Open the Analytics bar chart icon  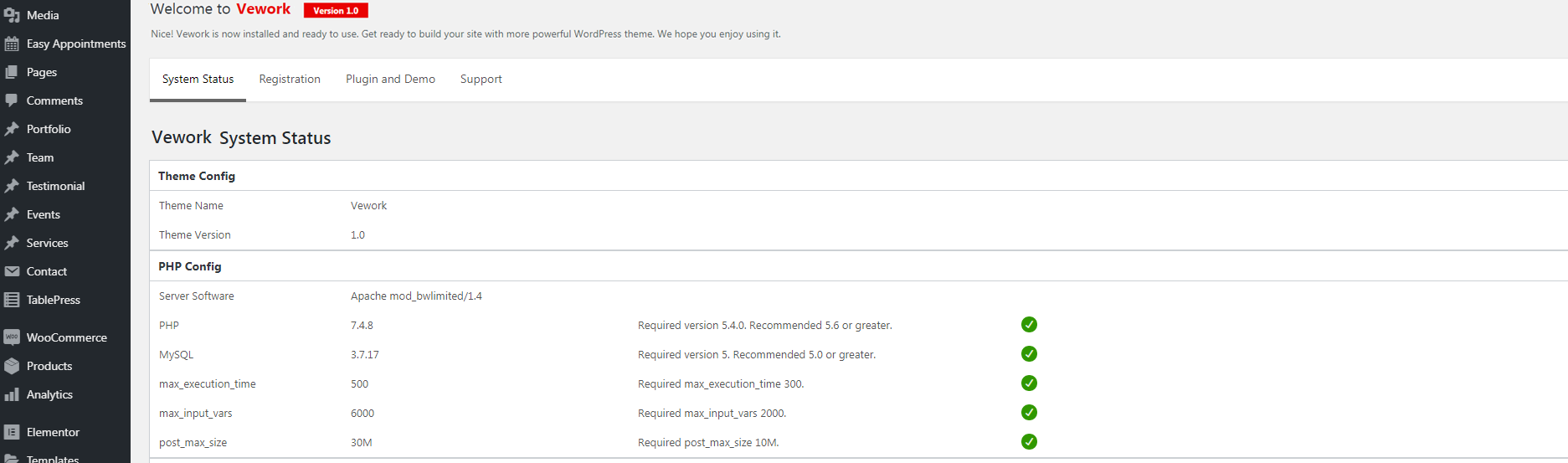12,394
